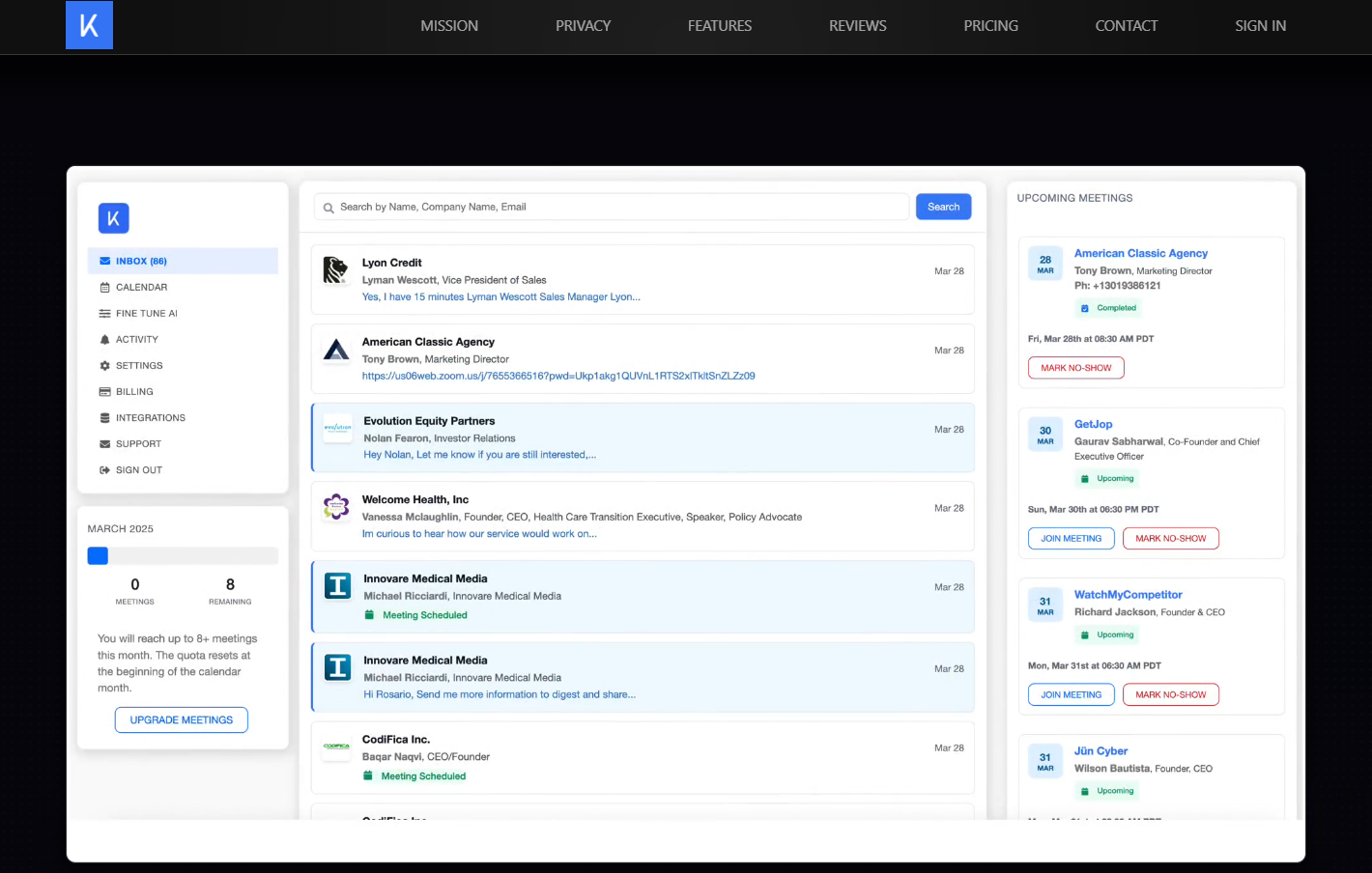Open FINE TUNE AI sidebar label

click(147, 313)
